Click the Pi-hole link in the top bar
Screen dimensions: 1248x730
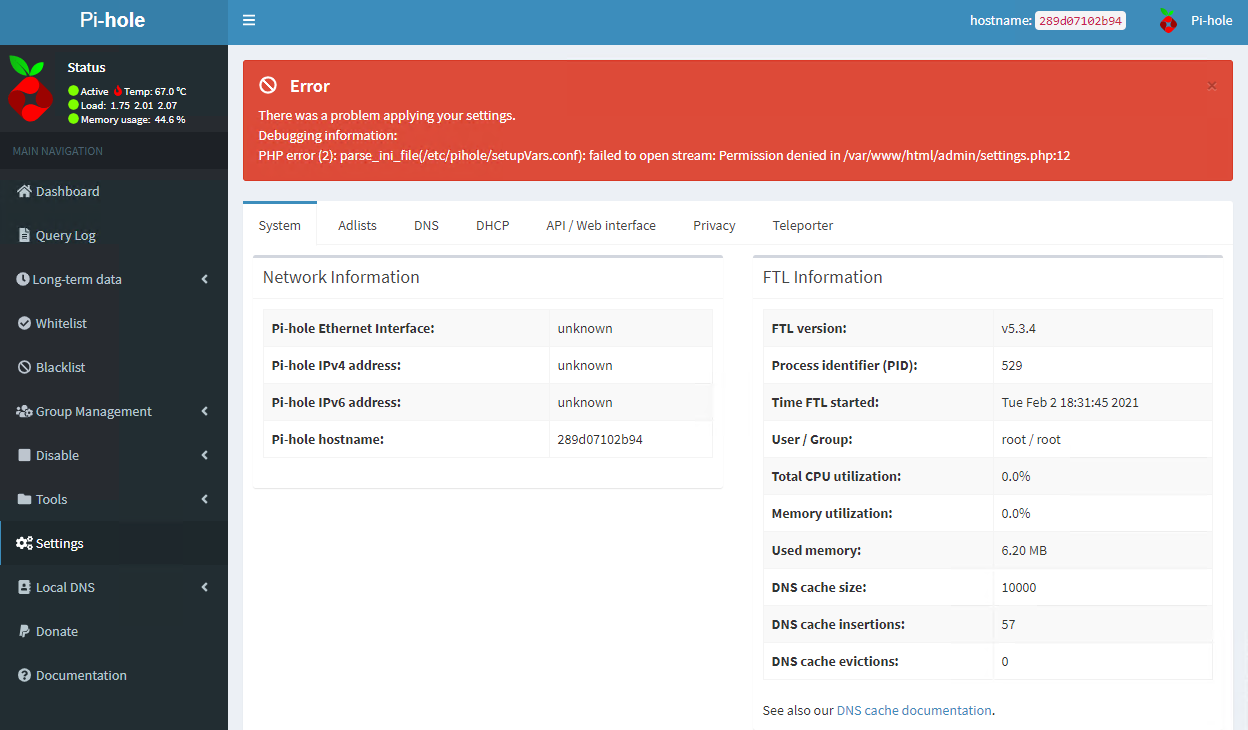coord(1211,20)
